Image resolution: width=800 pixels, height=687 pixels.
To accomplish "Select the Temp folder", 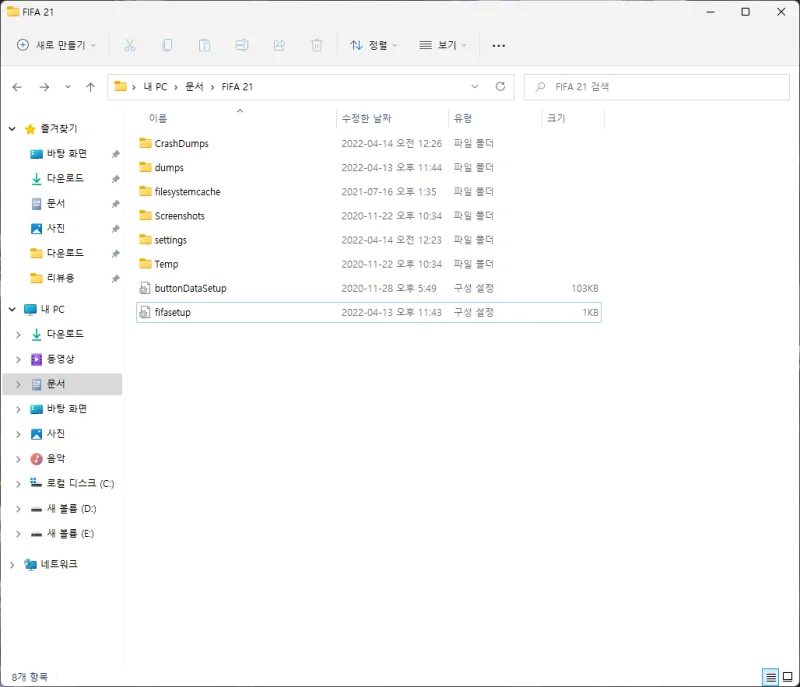I will pyautogui.click(x=166, y=264).
